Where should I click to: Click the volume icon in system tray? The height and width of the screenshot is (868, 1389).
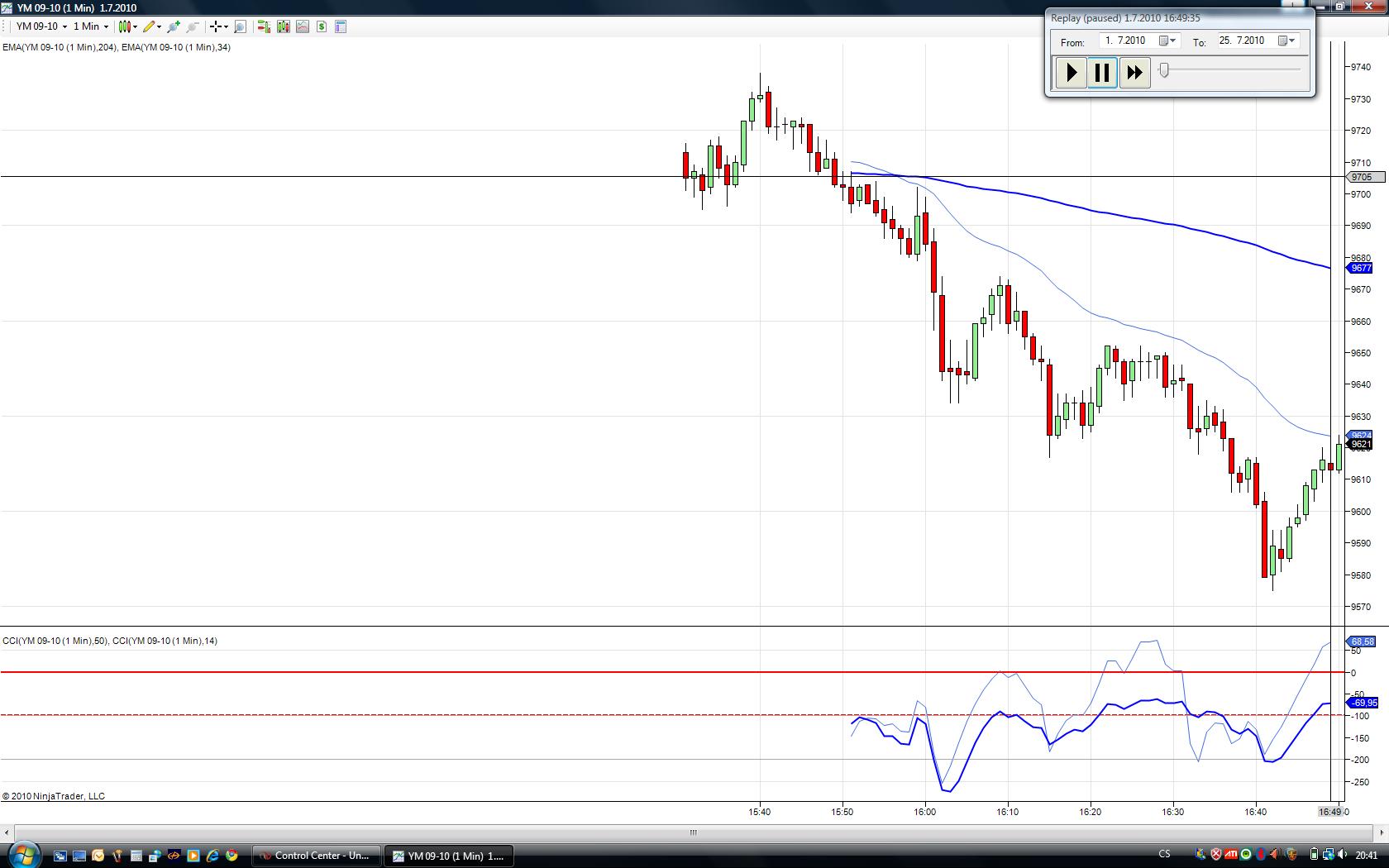point(1342,855)
